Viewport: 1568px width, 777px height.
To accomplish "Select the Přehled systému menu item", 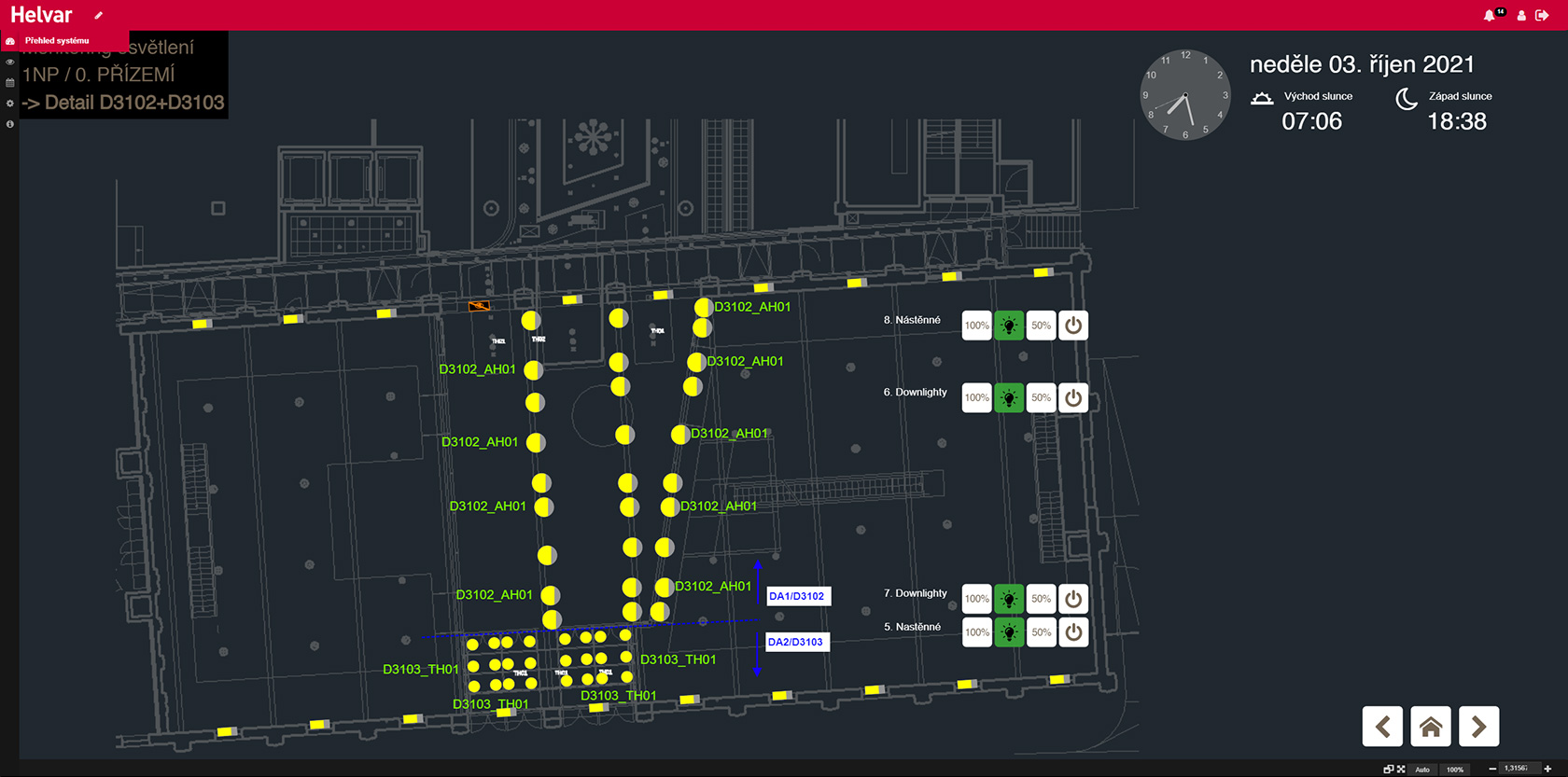I will (57, 41).
